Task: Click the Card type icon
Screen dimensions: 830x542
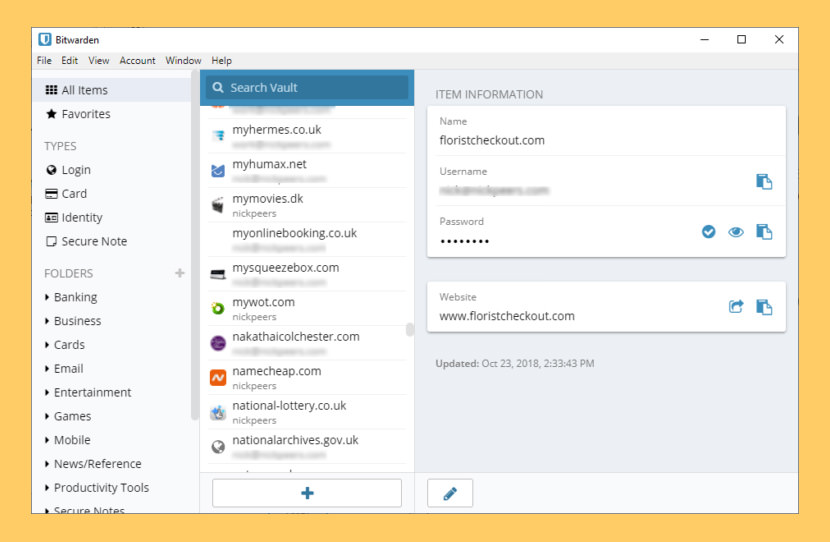Action: 51,194
